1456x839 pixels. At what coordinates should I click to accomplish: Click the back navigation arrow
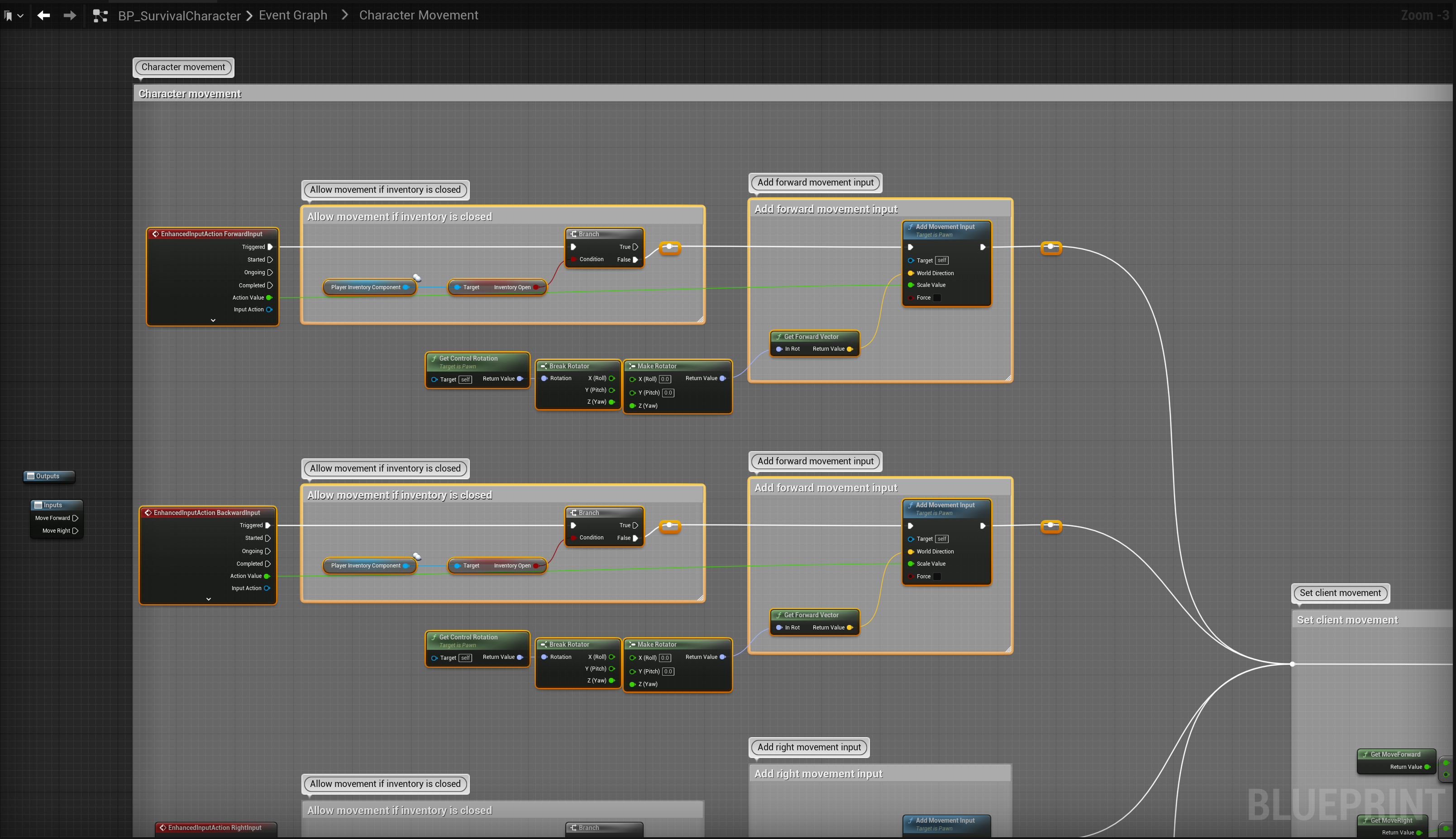click(x=43, y=15)
